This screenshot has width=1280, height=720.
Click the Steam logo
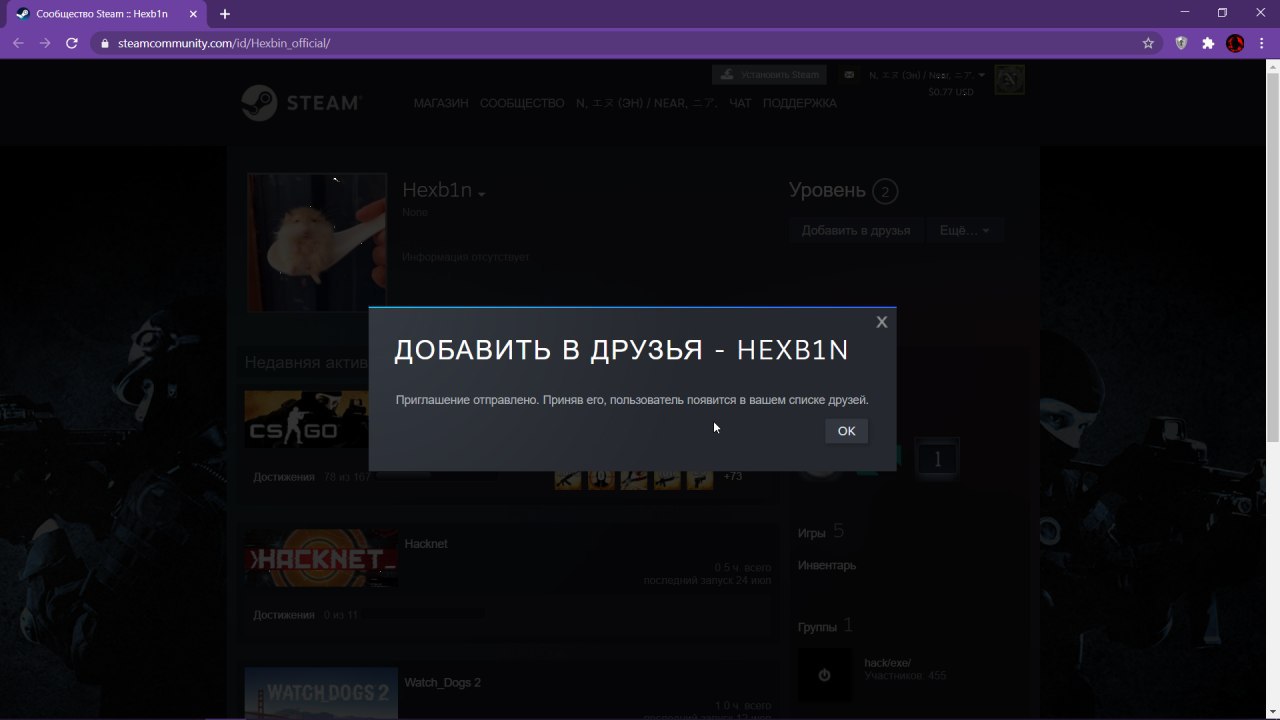coord(301,103)
